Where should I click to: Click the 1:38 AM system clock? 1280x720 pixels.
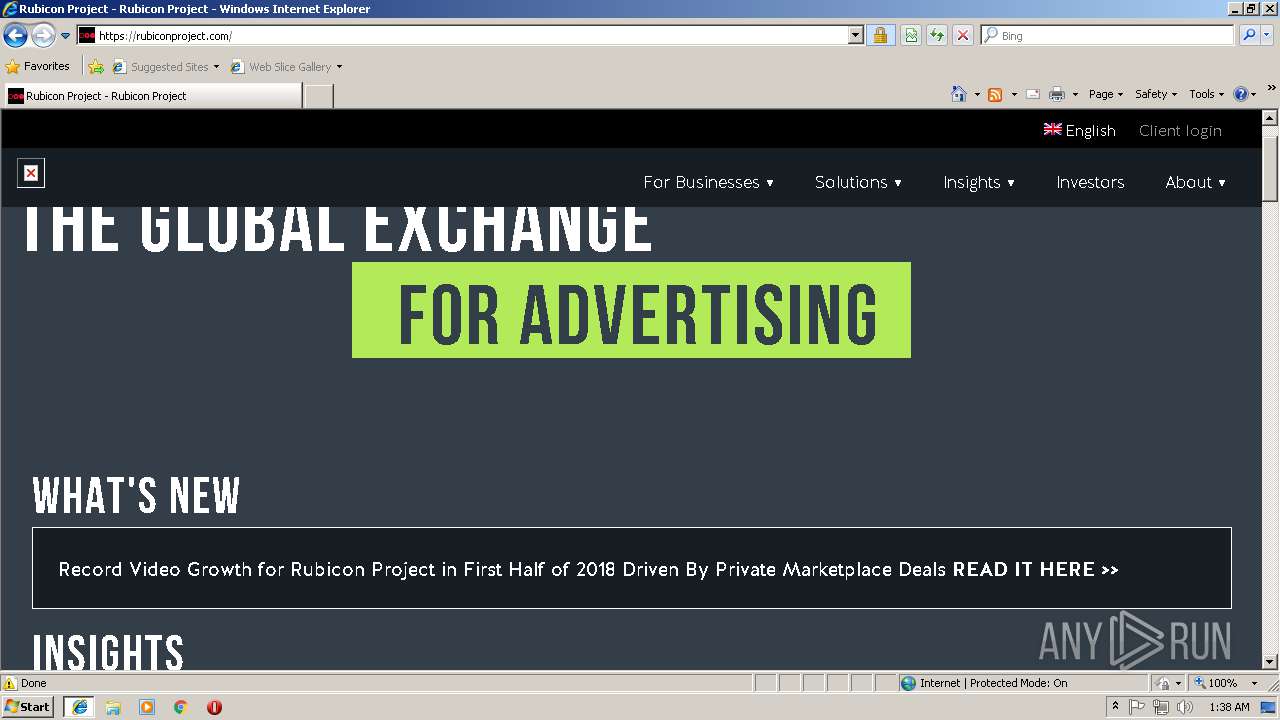1229,707
